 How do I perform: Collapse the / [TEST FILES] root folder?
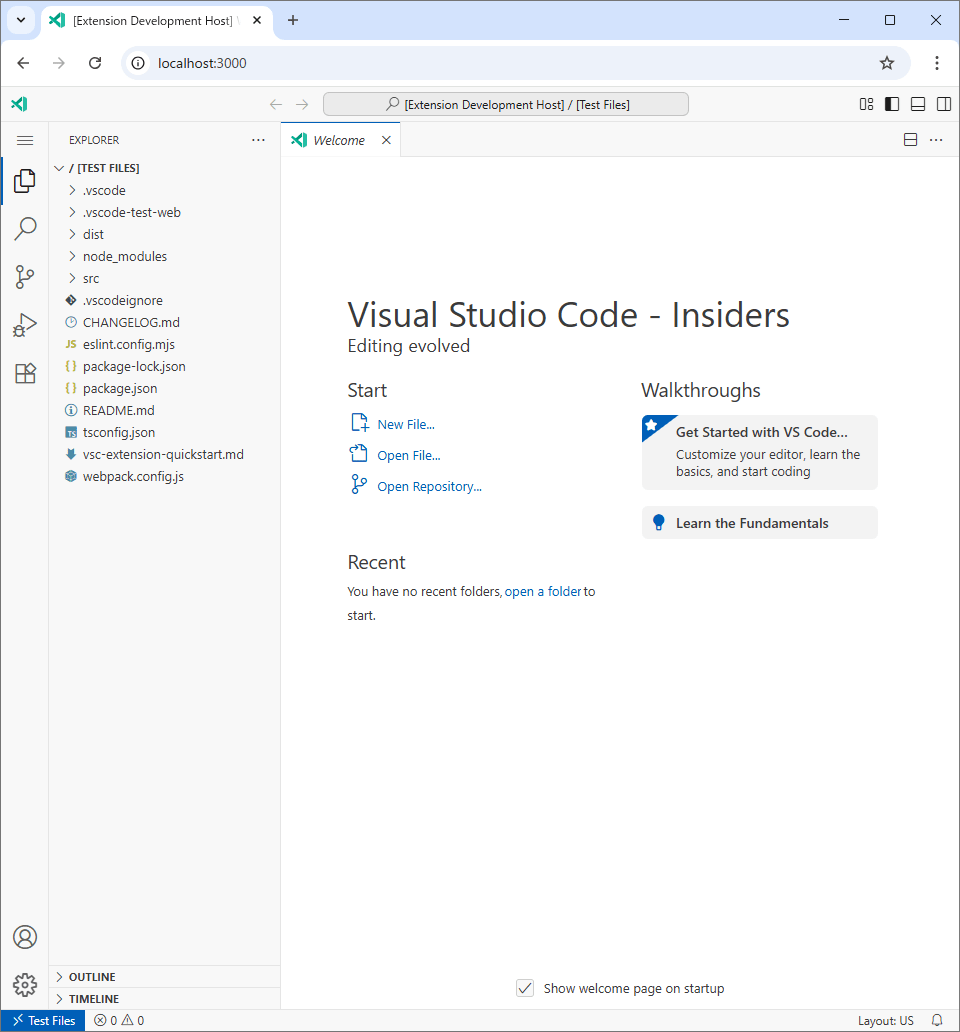164,168
